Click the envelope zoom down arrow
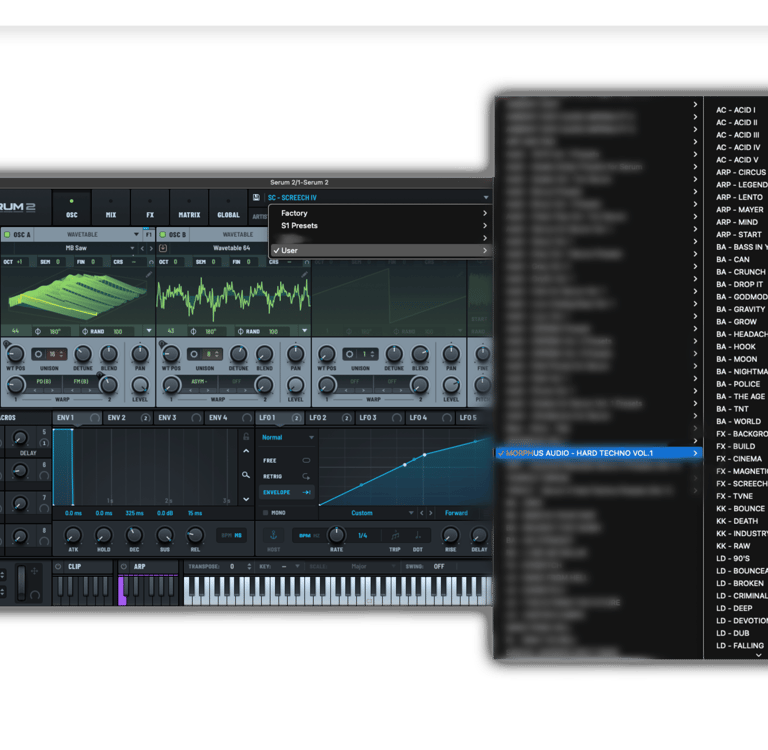The width and height of the screenshot is (768, 750). pyautogui.click(x=246, y=499)
